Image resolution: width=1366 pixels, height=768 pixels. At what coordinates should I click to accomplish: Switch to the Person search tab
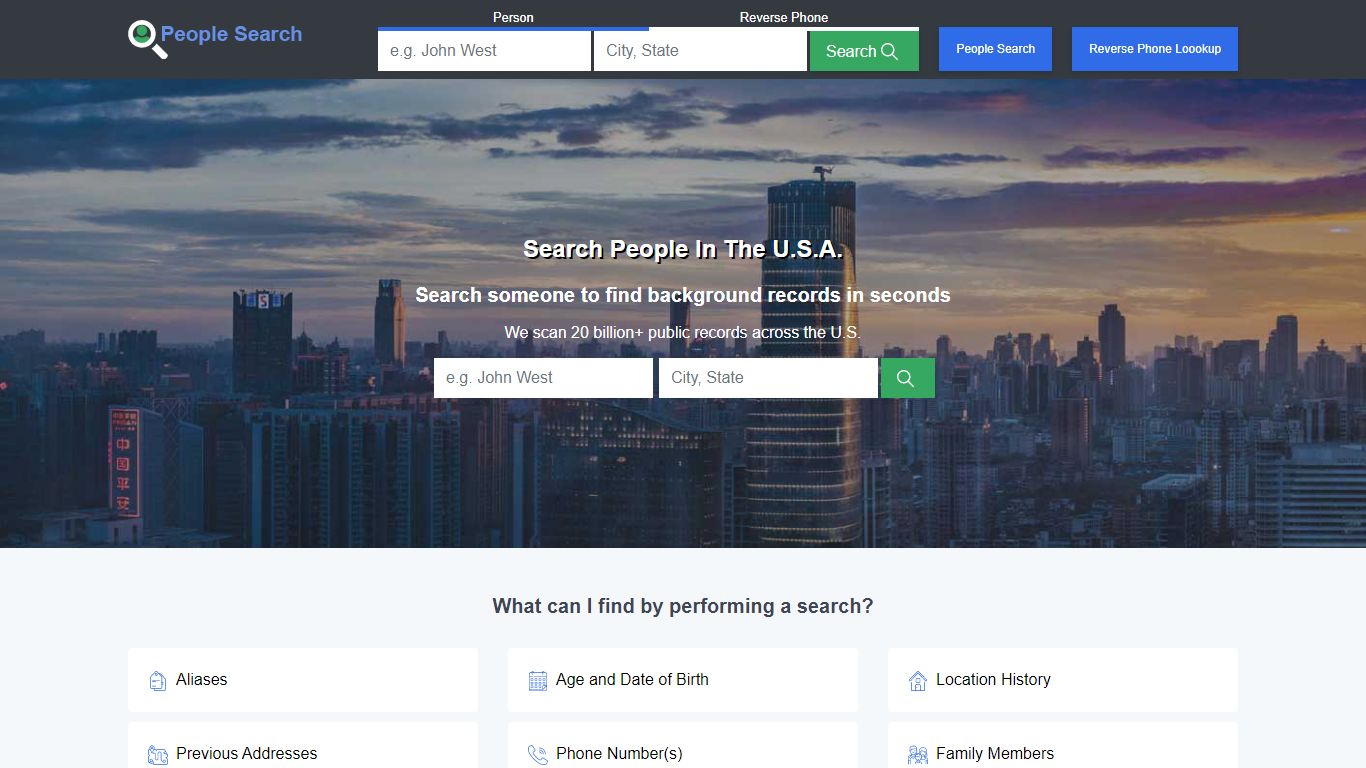(513, 17)
